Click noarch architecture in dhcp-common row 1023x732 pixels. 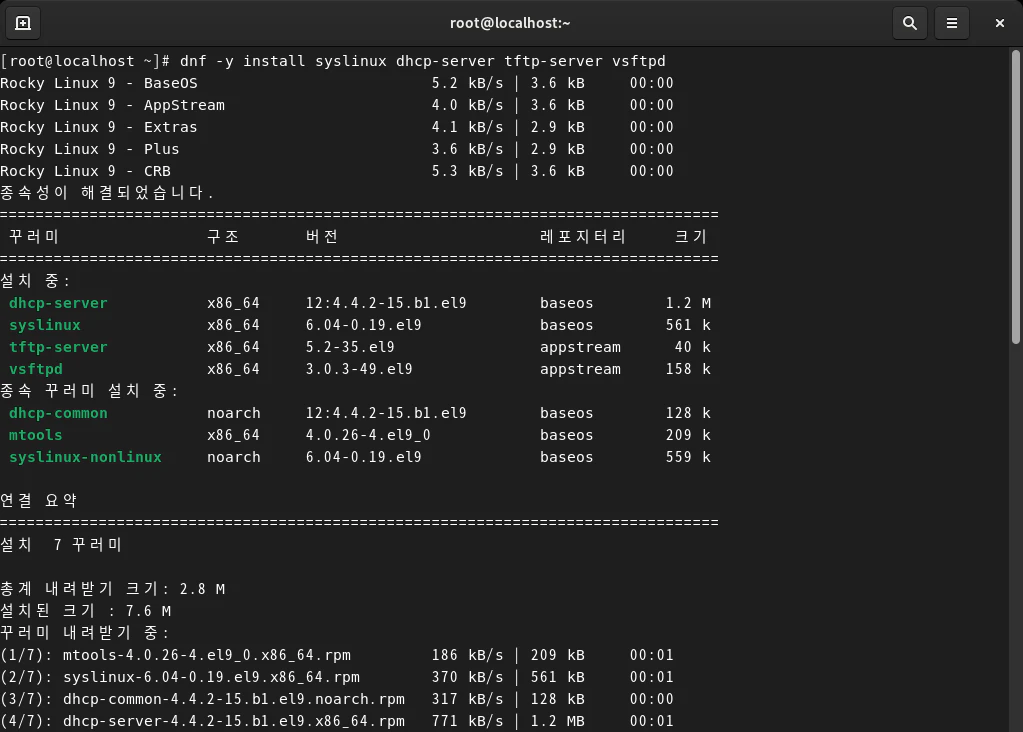(234, 414)
